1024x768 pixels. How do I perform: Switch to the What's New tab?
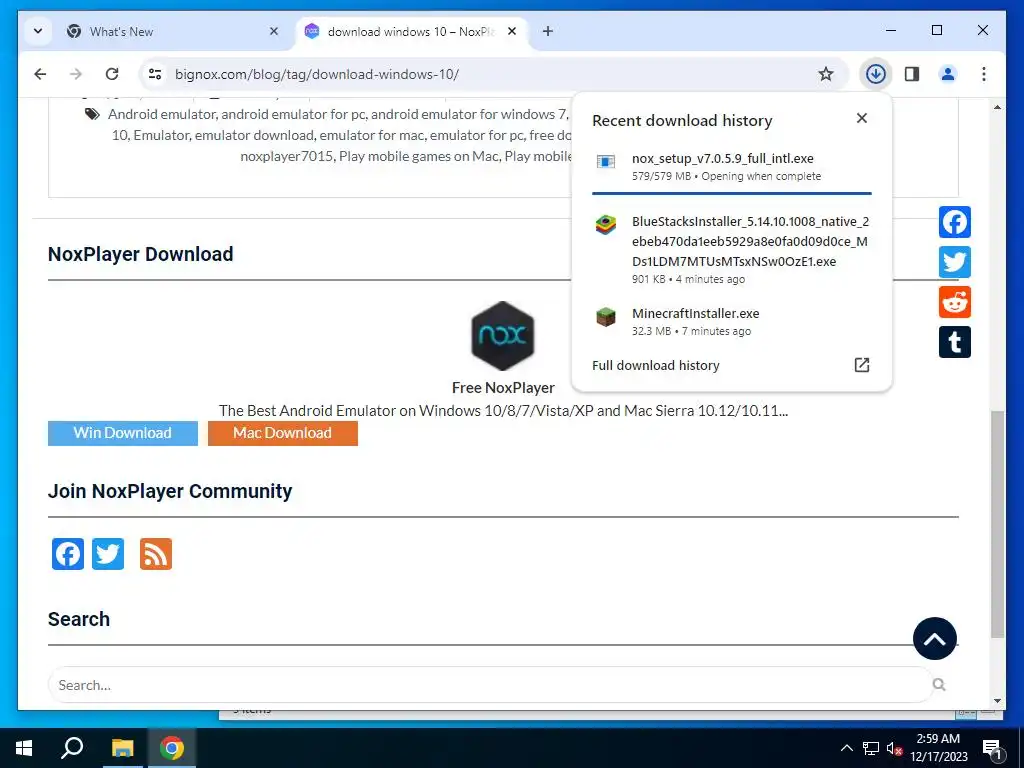[x=173, y=31]
